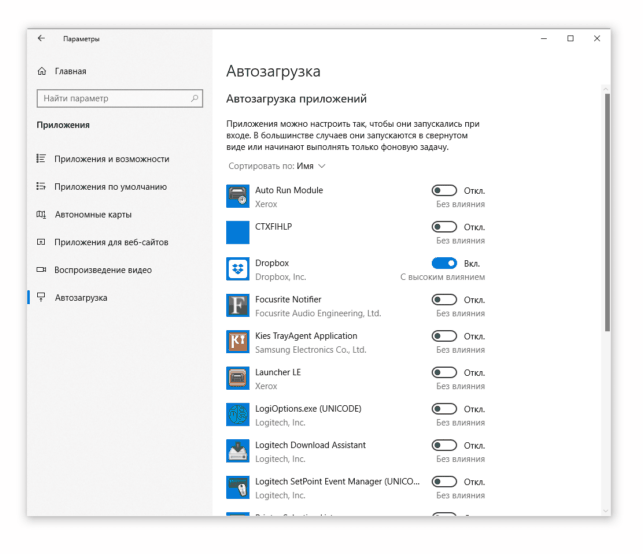Click the CTXFIHLP name text
The height and width of the screenshot is (554, 643).
(274, 226)
